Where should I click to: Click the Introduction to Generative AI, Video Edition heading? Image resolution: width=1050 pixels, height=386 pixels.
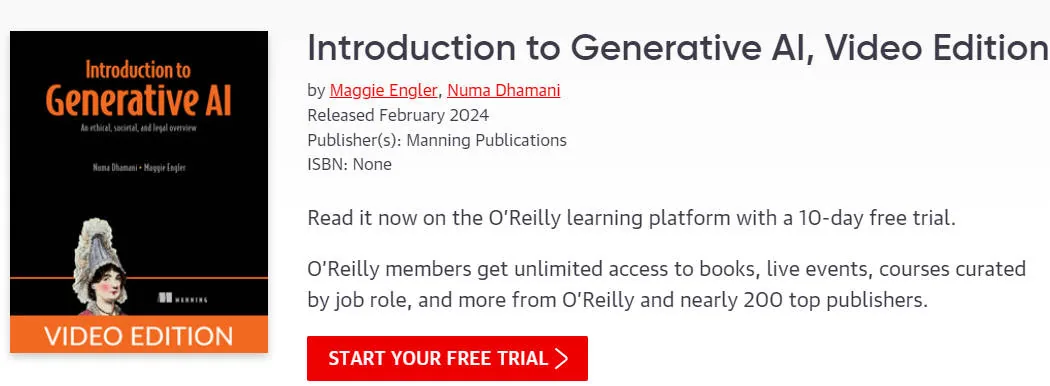[677, 48]
